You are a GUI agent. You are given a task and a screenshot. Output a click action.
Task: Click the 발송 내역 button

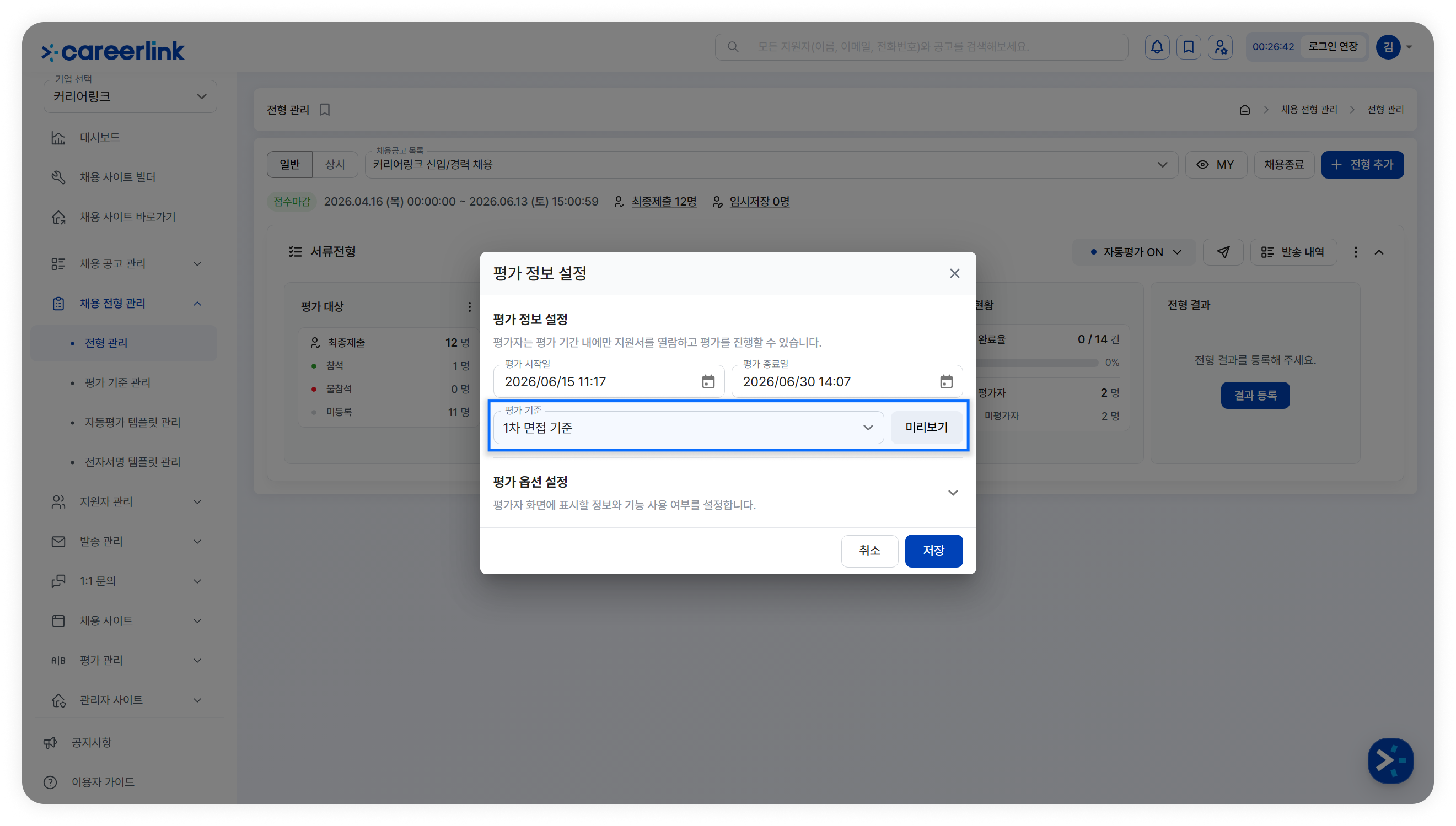click(1293, 252)
